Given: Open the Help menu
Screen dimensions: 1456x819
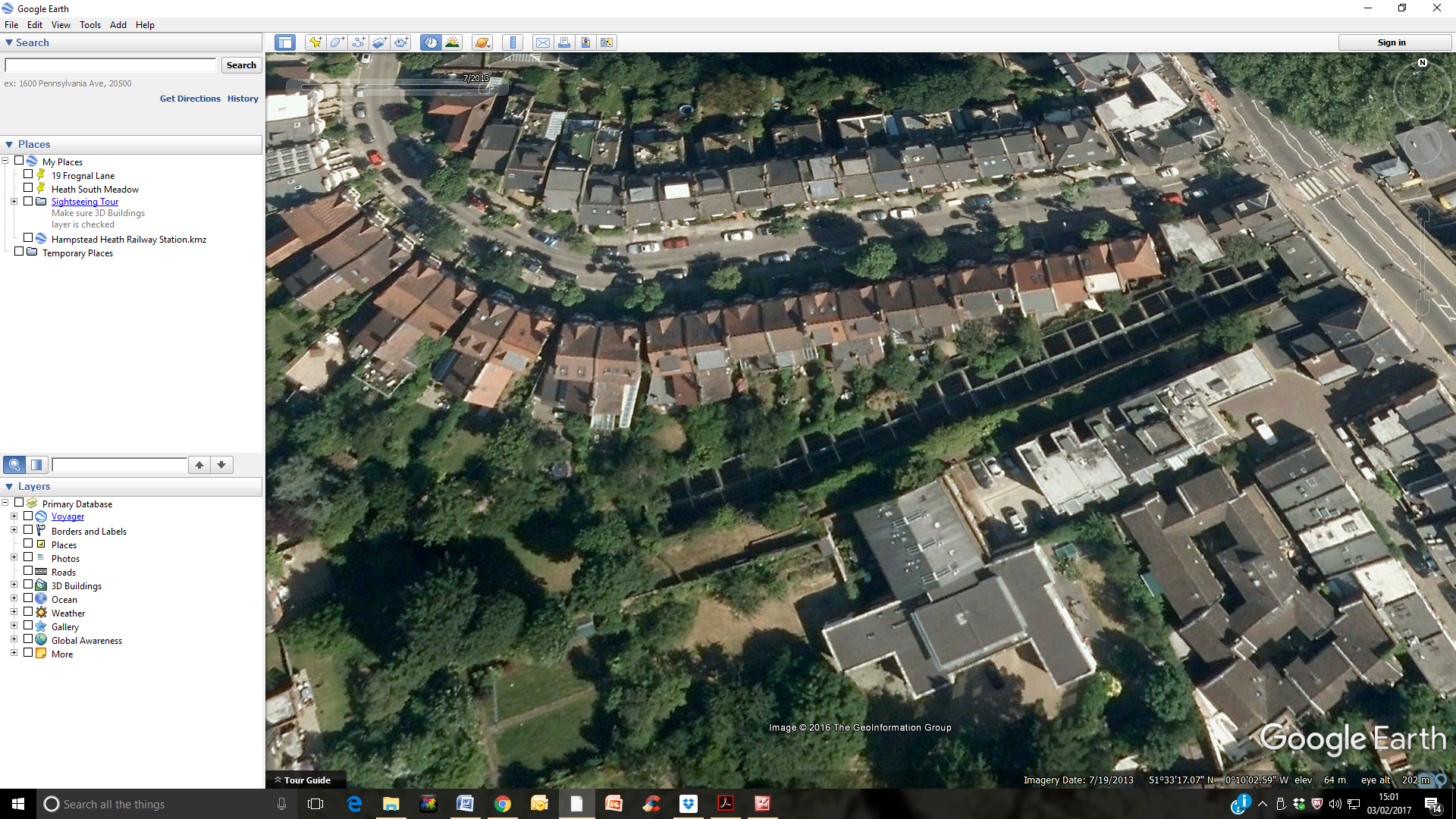Looking at the screenshot, I should pyautogui.click(x=145, y=24).
